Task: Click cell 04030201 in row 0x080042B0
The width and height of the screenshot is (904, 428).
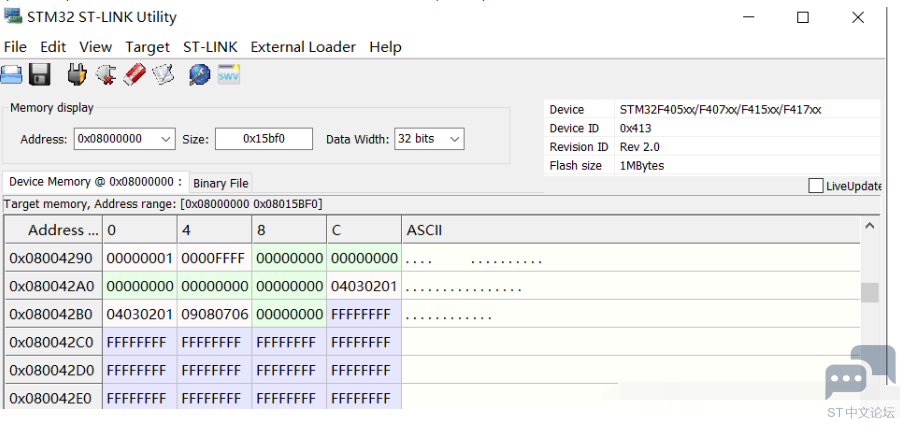Action: point(140,314)
